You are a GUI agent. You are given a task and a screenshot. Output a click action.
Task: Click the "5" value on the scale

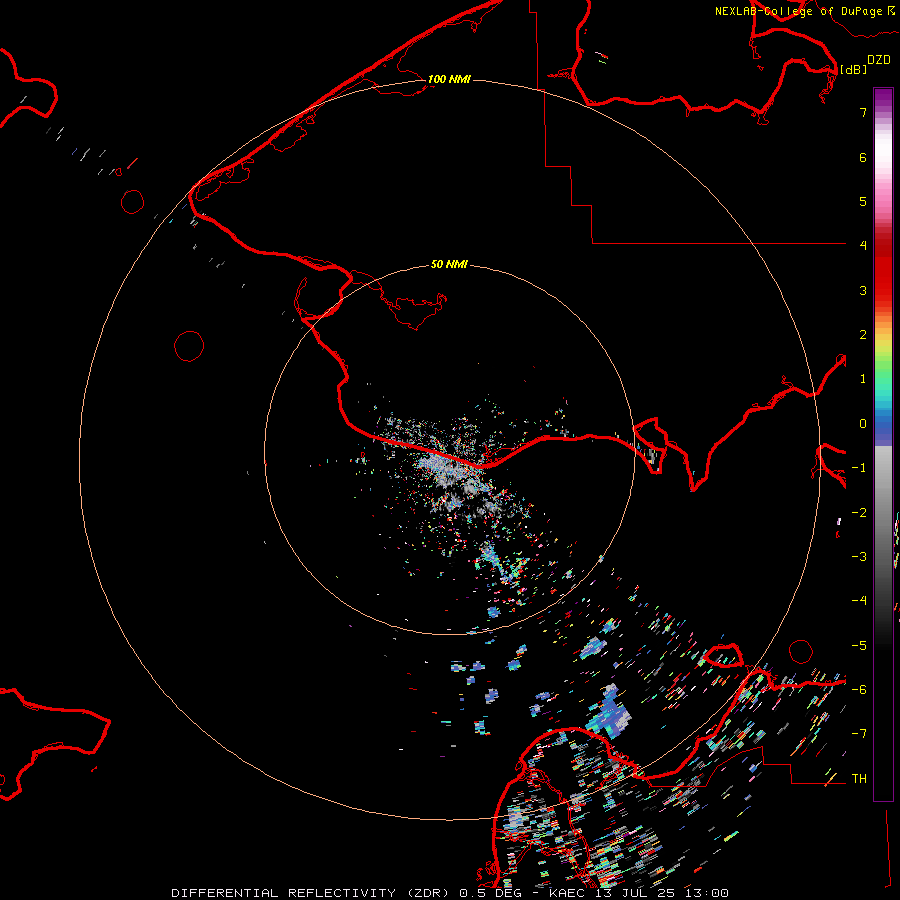click(863, 201)
